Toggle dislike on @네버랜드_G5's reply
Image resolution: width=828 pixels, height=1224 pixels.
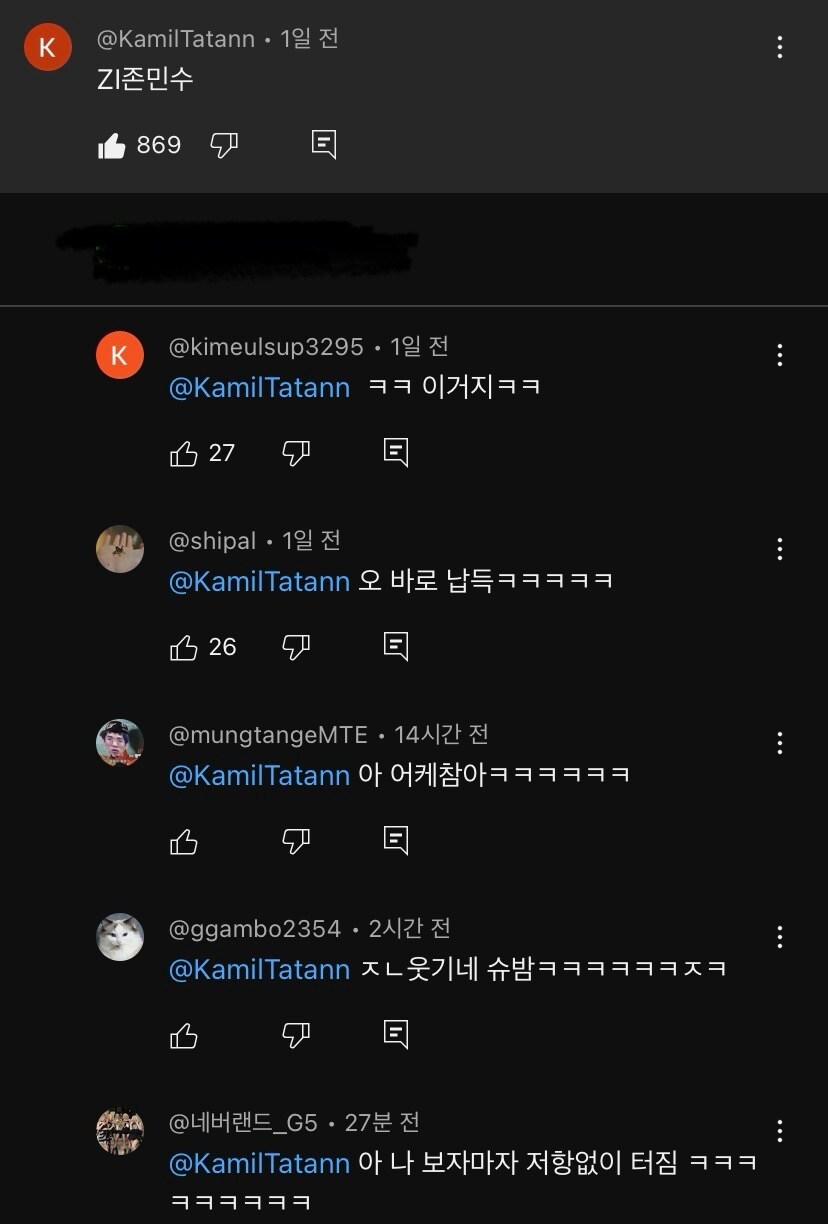[x=295, y=1220]
